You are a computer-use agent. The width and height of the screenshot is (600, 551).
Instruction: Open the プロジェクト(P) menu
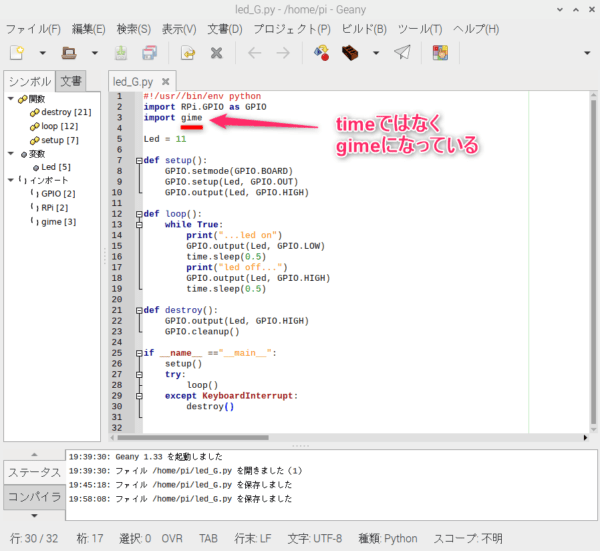click(292, 29)
